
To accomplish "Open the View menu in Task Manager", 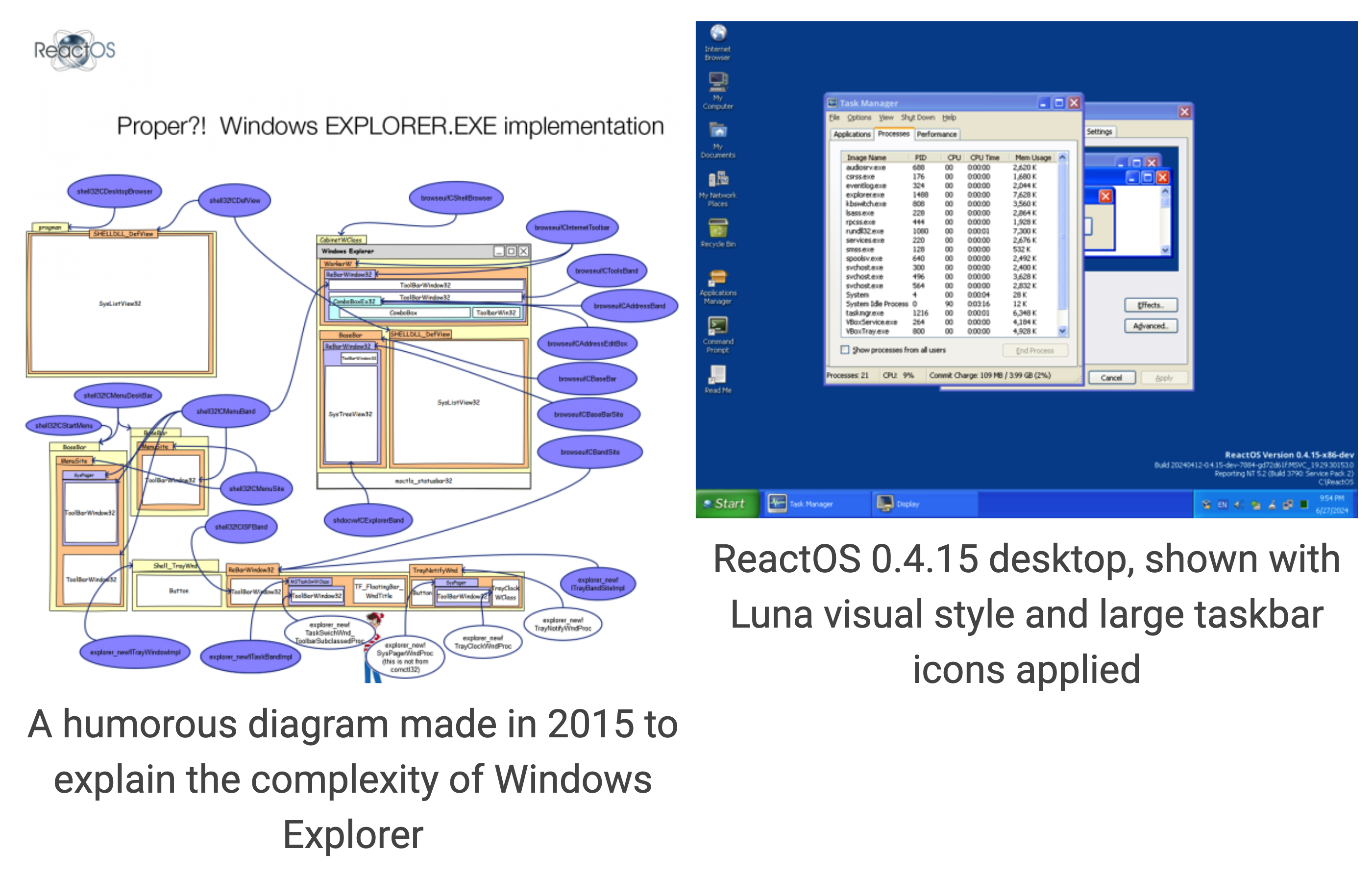I will 886,118.
